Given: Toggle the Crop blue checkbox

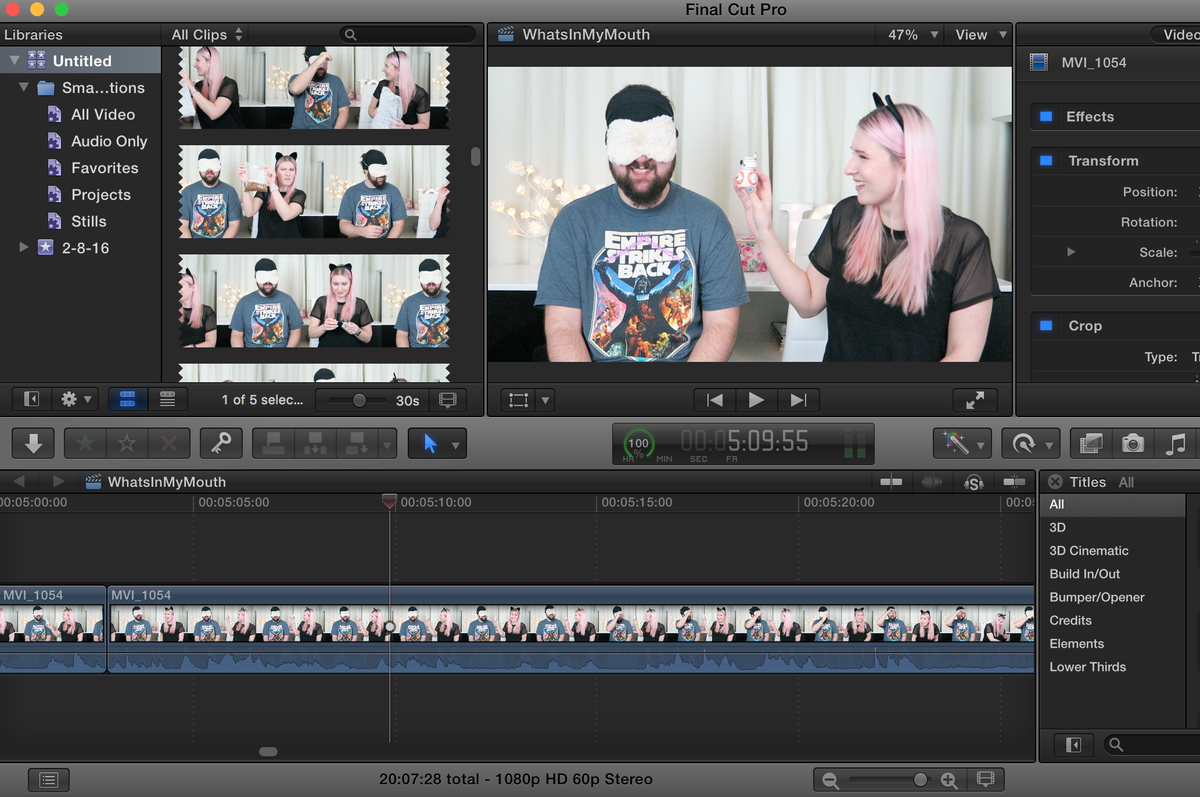Looking at the screenshot, I should [x=1046, y=325].
